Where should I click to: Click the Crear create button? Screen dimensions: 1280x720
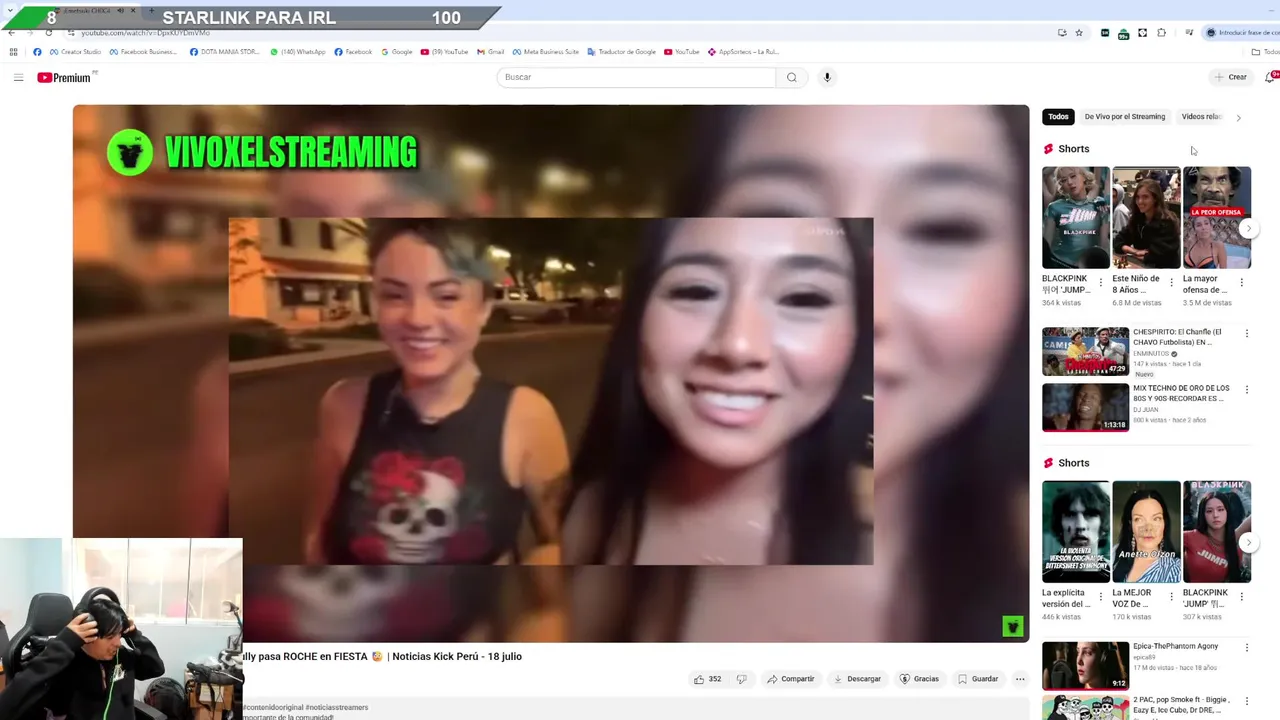click(x=1231, y=77)
